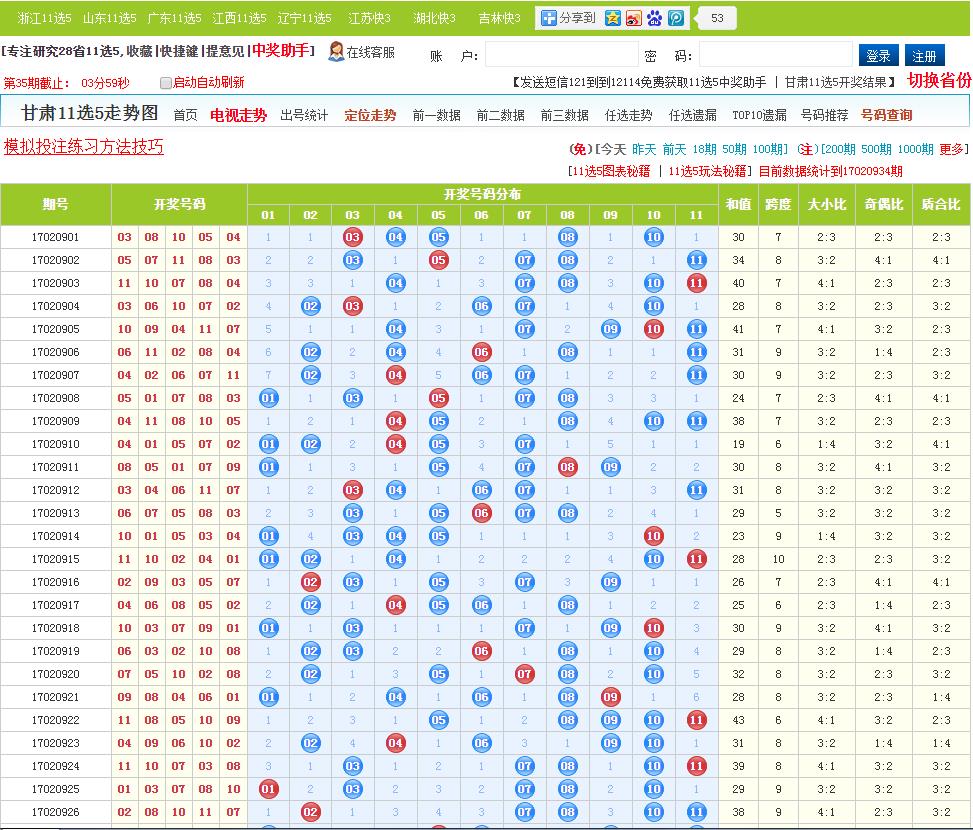
Task: Click the 质合比 column header
Action: pos(941,204)
